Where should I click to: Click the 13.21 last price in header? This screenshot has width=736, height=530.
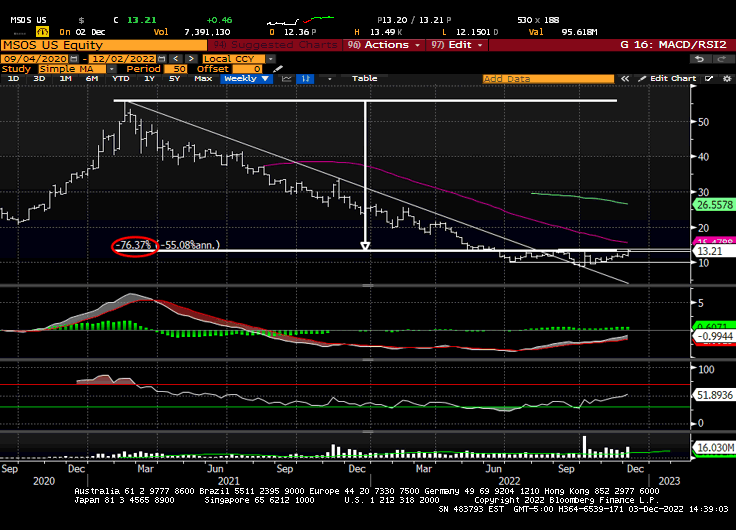[141, 20]
